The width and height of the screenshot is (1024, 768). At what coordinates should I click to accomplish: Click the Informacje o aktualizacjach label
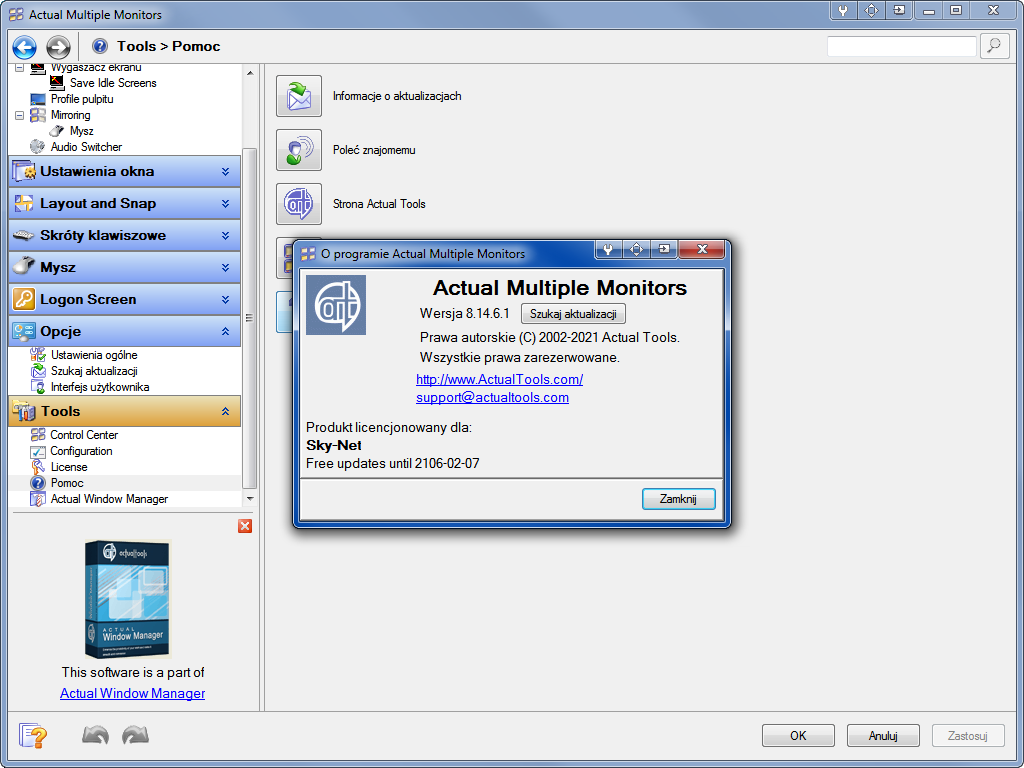pyautogui.click(x=397, y=96)
